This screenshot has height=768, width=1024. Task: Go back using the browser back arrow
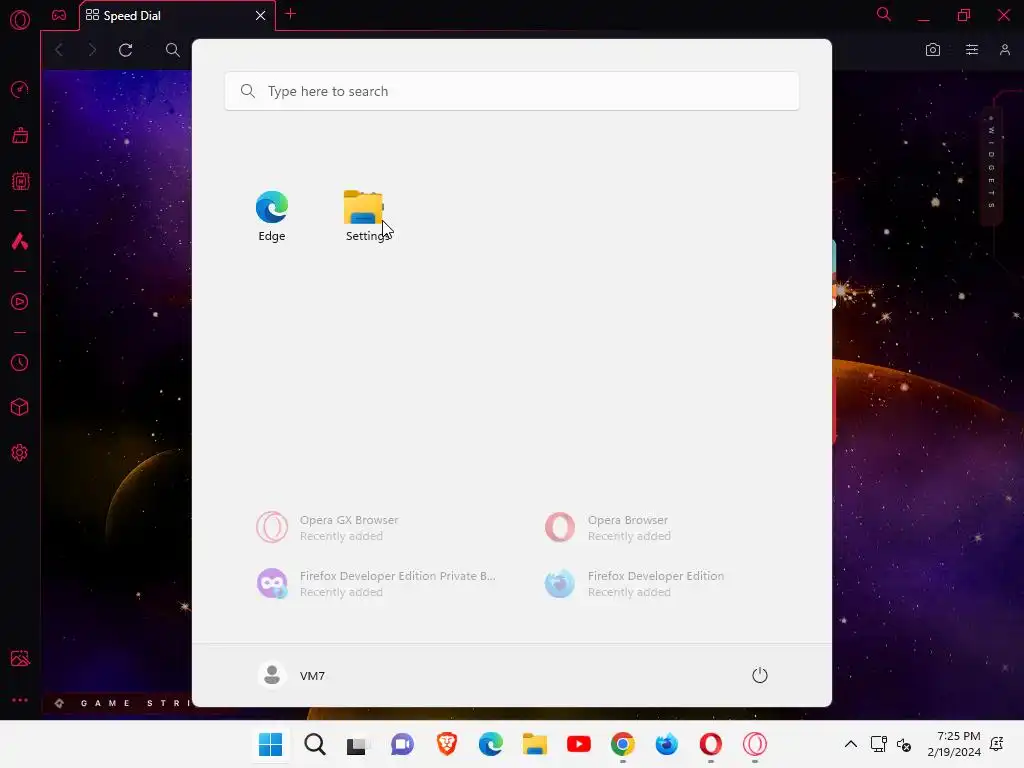[x=59, y=50]
